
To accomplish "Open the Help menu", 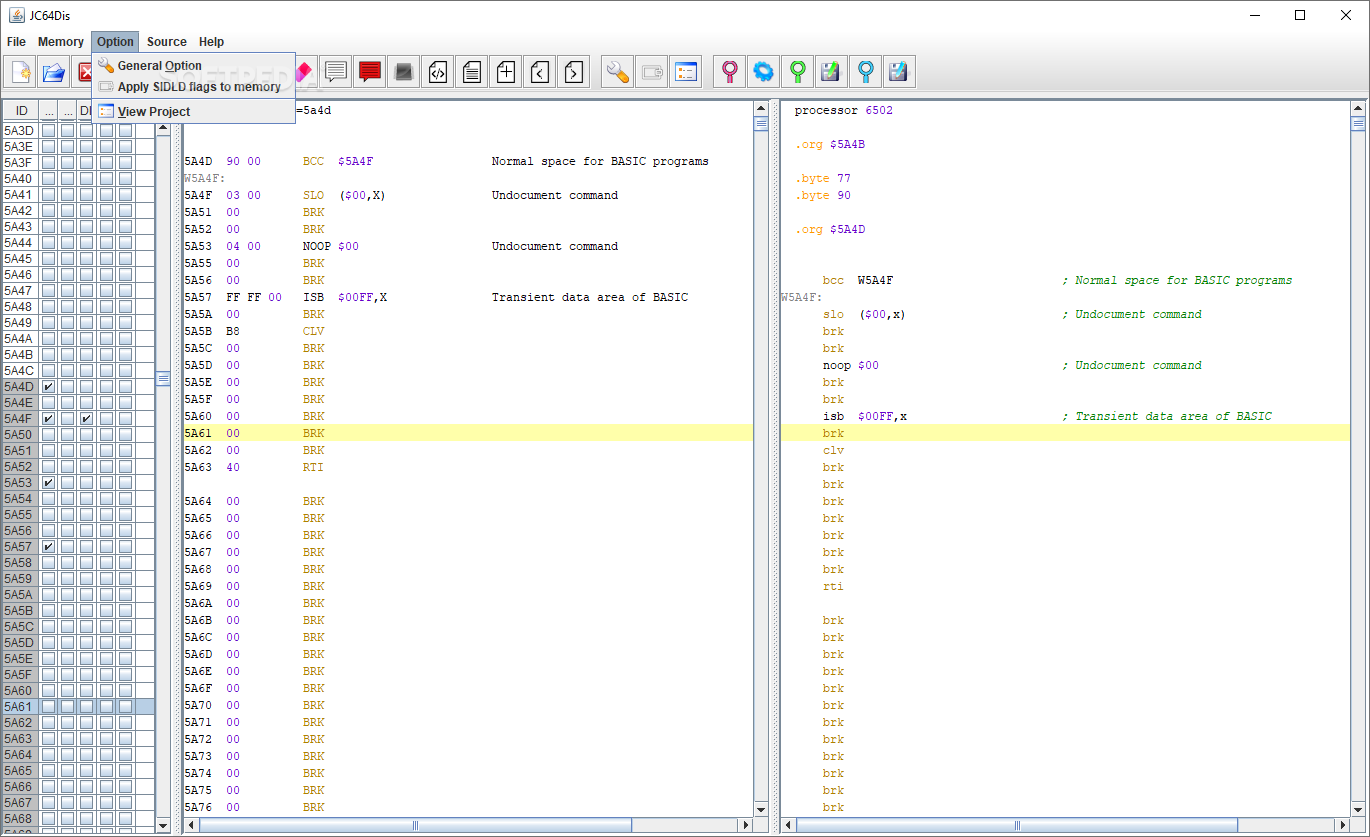I will click(211, 42).
